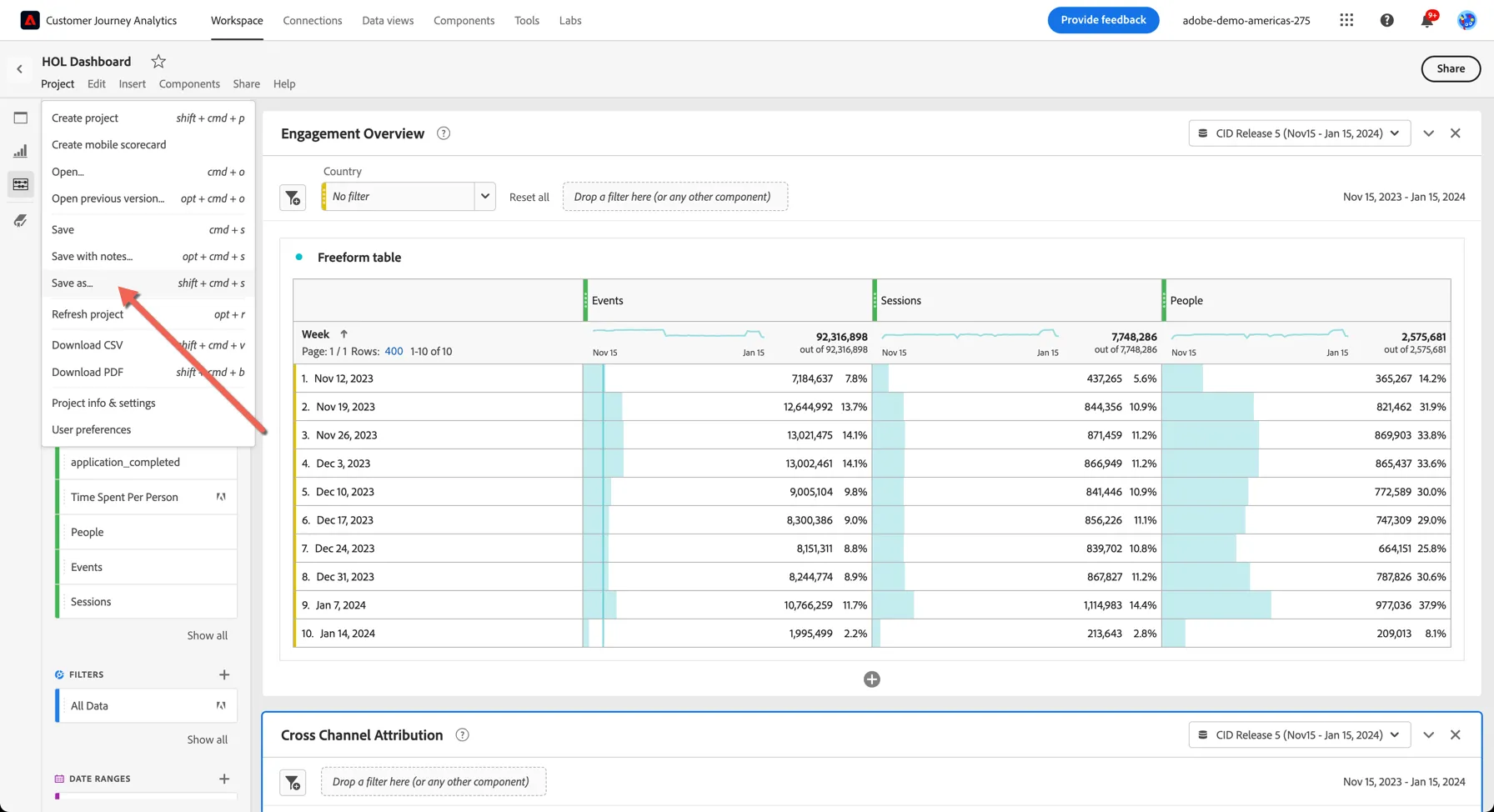This screenshot has height=812, width=1494.
Task: Open Engagement Overview data view dropdown
Action: [1300, 133]
